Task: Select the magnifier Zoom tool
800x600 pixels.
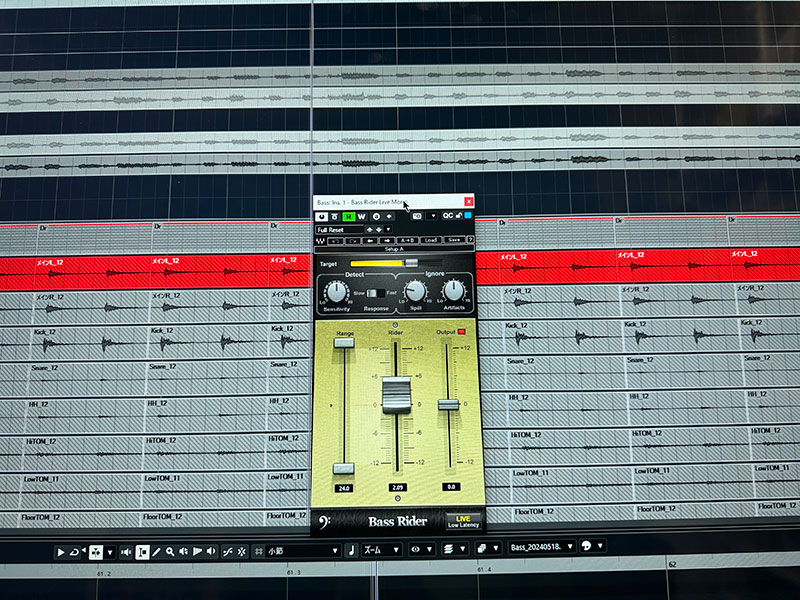Action: pos(170,552)
